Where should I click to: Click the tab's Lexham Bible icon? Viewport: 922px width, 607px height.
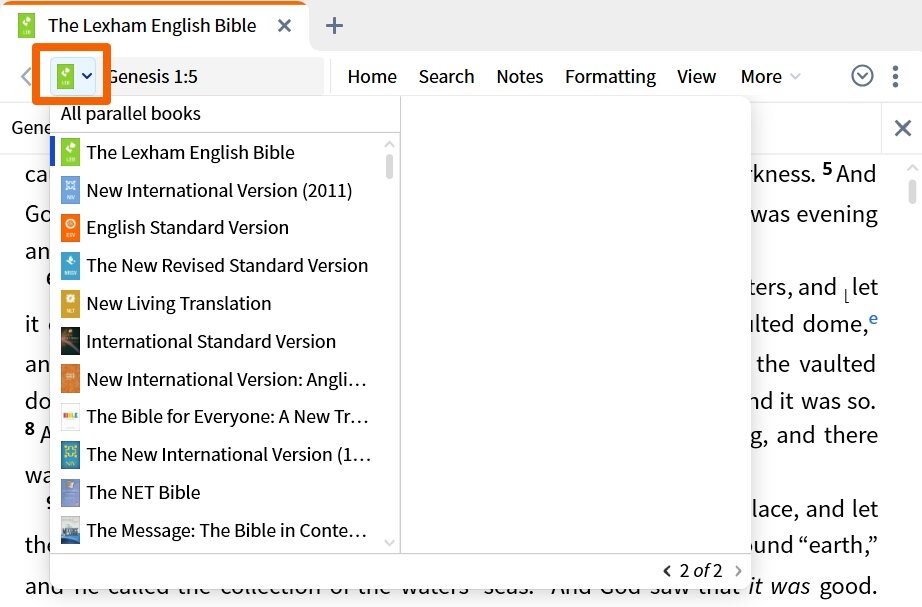tap(26, 26)
